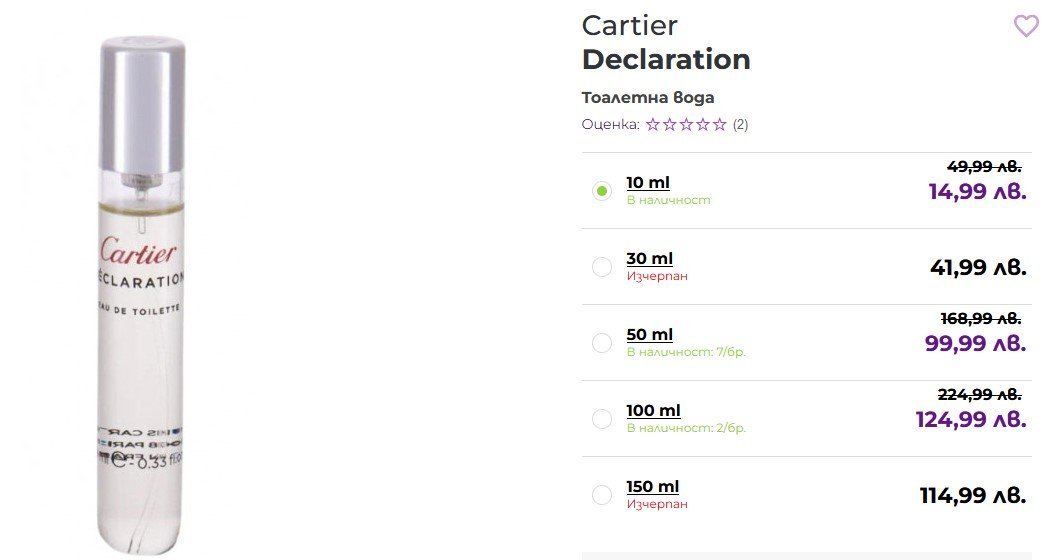Click the "100 ml" size label
Viewport: 1057px width, 560px height.
point(653,410)
